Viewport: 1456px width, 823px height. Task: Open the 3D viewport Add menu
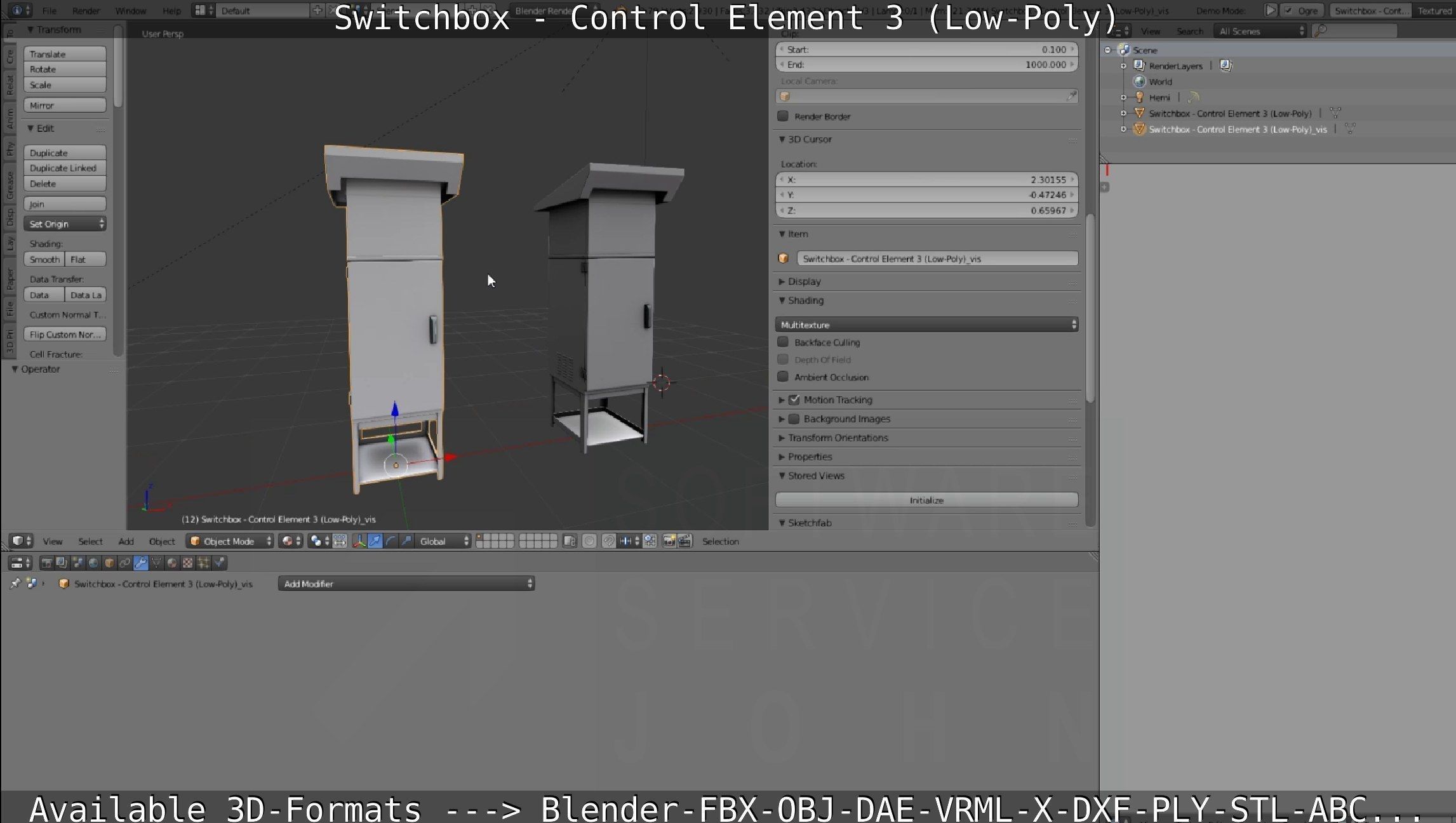coord(126,541)
